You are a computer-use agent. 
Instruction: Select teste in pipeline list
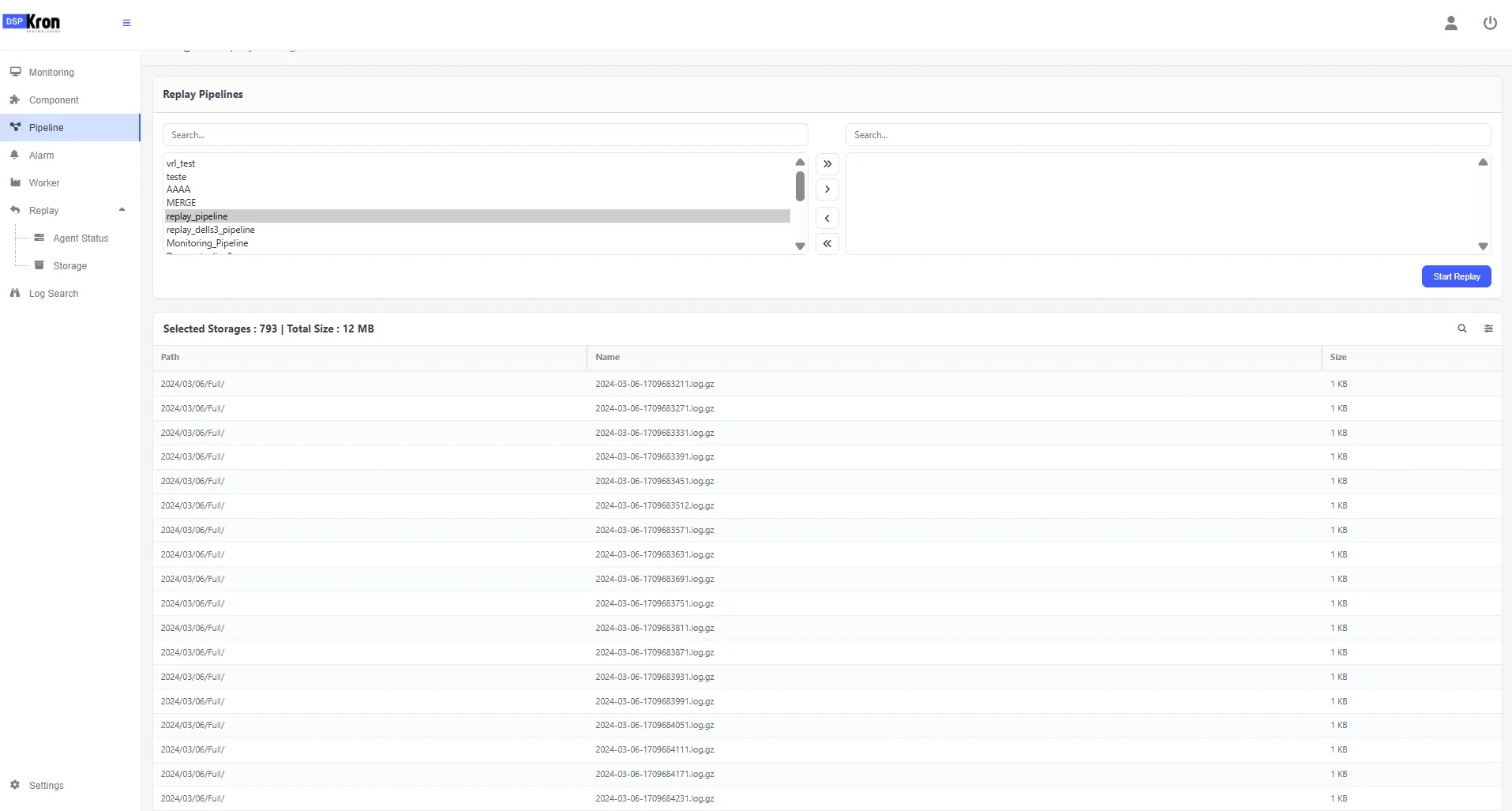[478, 177]
